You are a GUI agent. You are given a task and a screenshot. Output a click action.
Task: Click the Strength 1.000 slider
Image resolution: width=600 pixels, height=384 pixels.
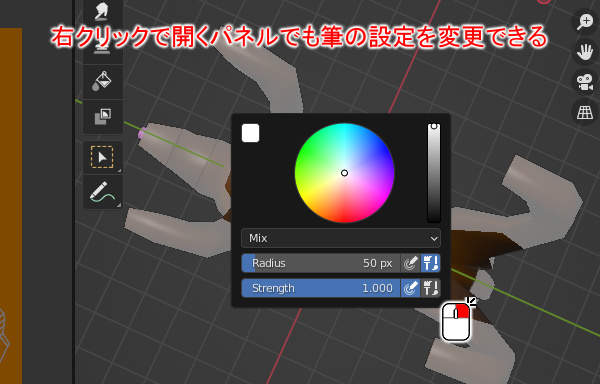[321, 288]
